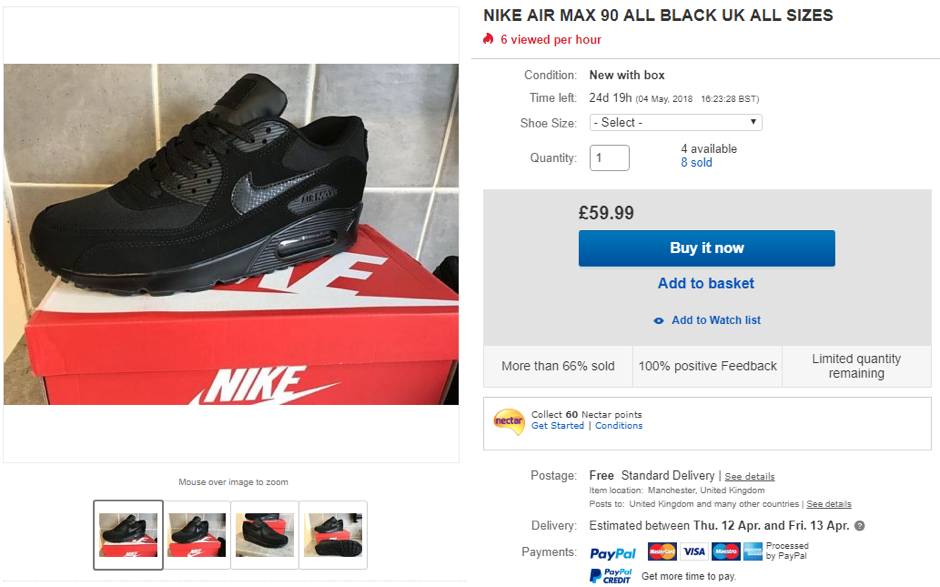This screenshot has width=940, height=587.
Task: Expand the Shoe Size dropdown arrow
Action: (754, 122)
